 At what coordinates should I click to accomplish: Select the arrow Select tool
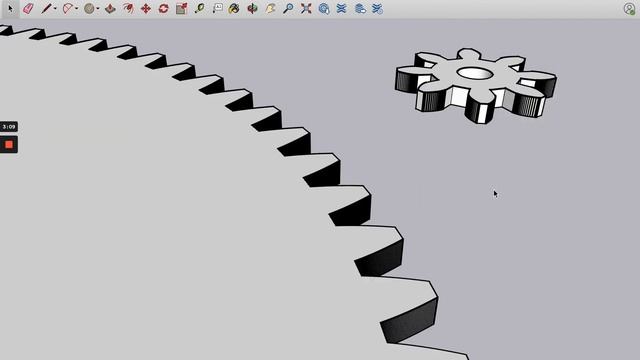click(11, 9)
